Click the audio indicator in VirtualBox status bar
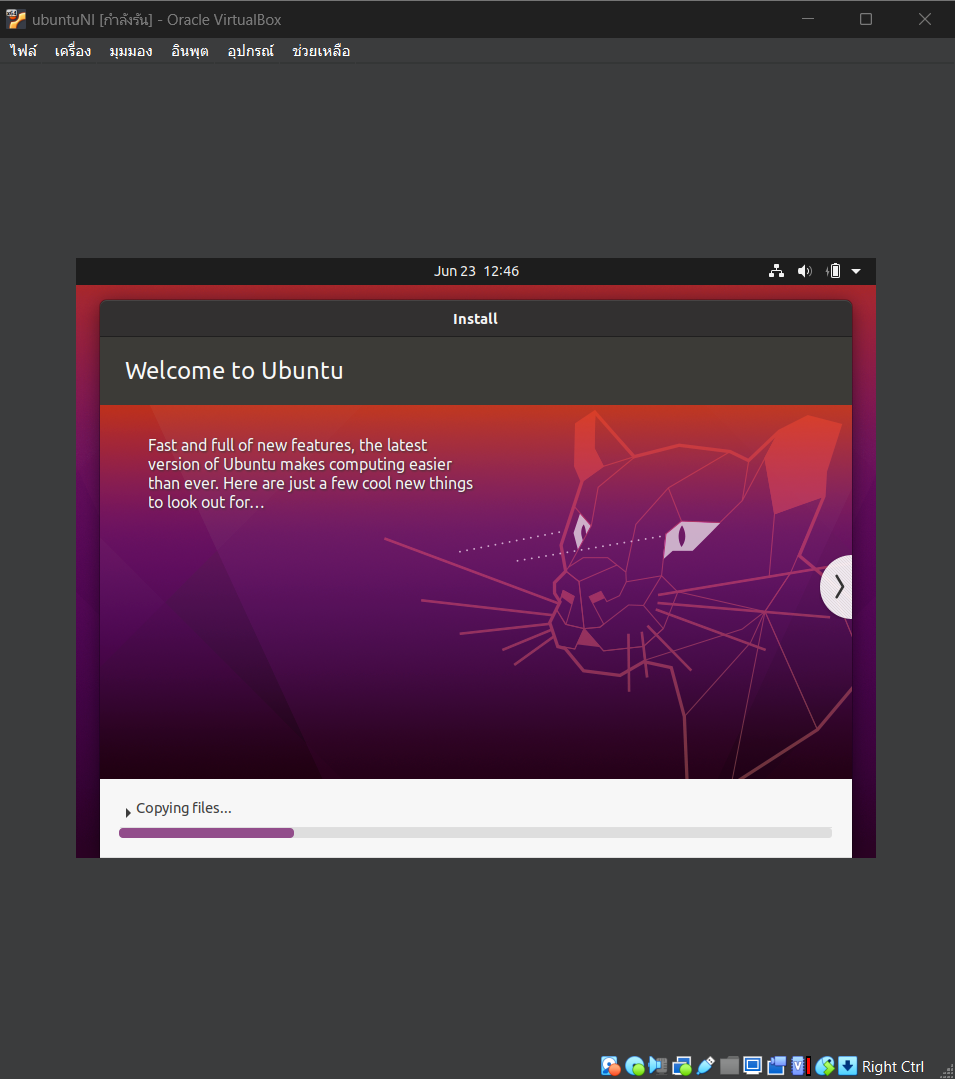The height and width of the screenshot is (1079, 955). coord(658,1066)
